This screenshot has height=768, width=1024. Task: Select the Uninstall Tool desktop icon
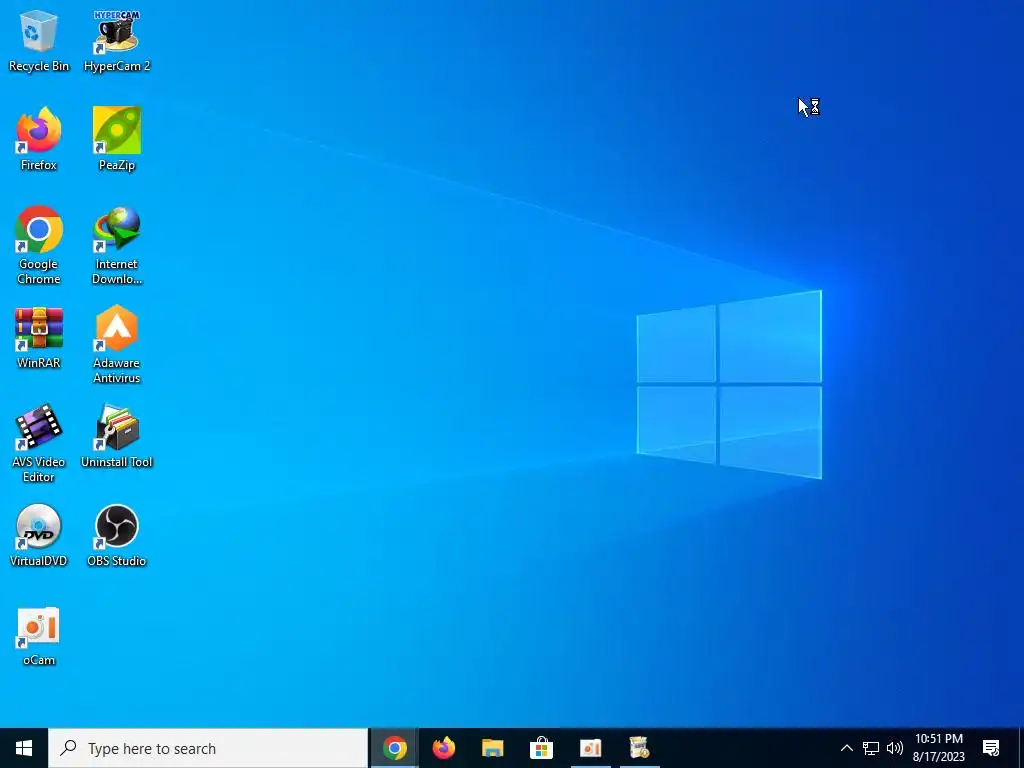117,436
